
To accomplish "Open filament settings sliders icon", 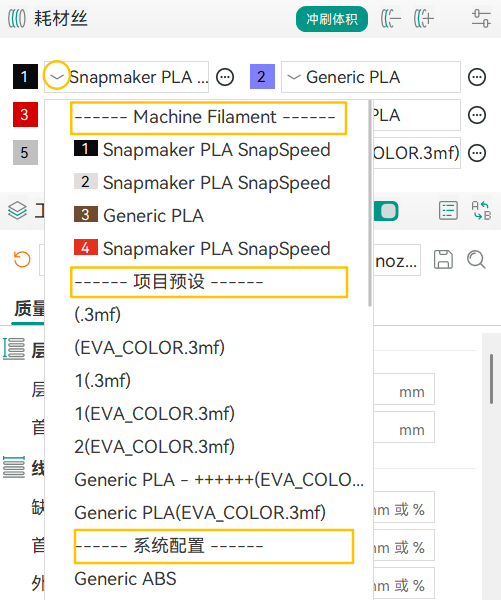I will coord(481,19).
